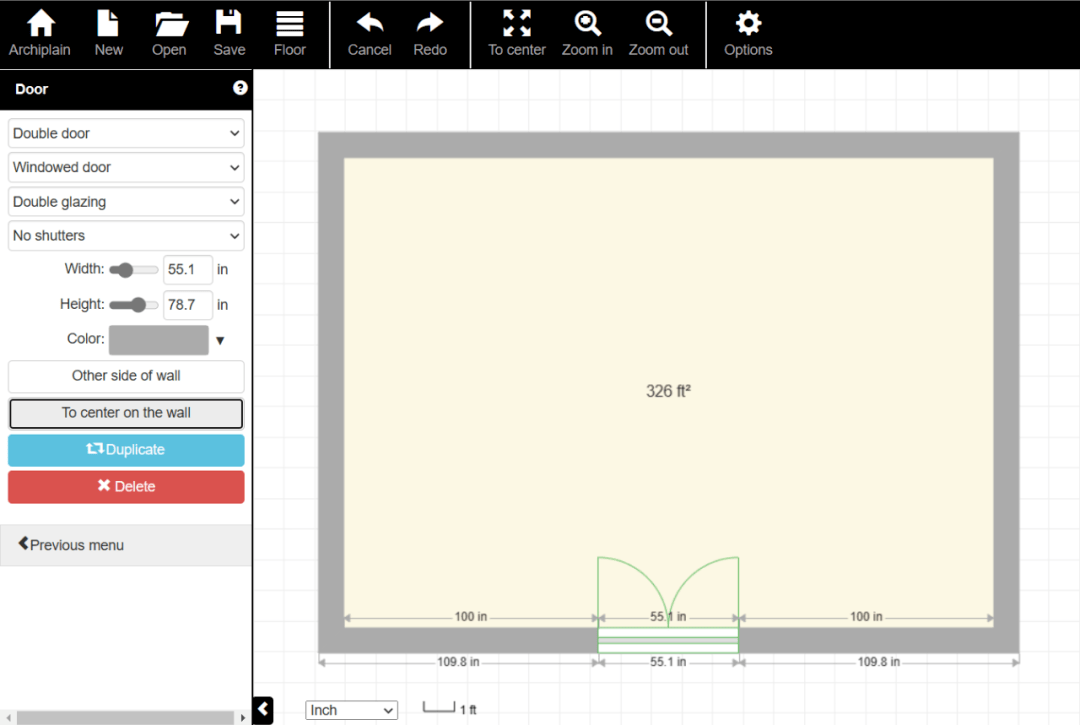Click the door Width input field
Screen dimensions: 1080x725
(x=187, y=269)
